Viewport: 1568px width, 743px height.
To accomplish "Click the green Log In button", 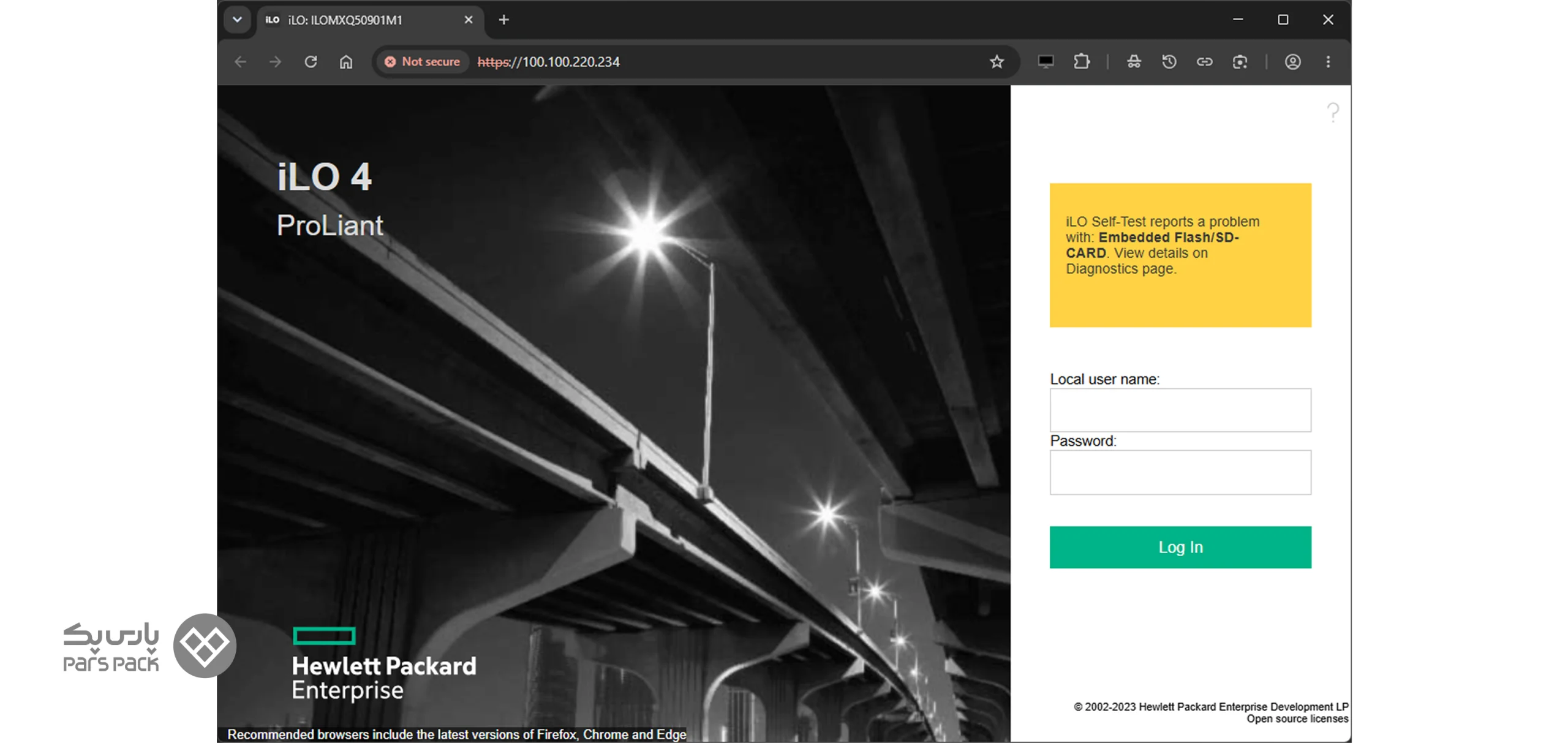I will (x=1180, y=547).
